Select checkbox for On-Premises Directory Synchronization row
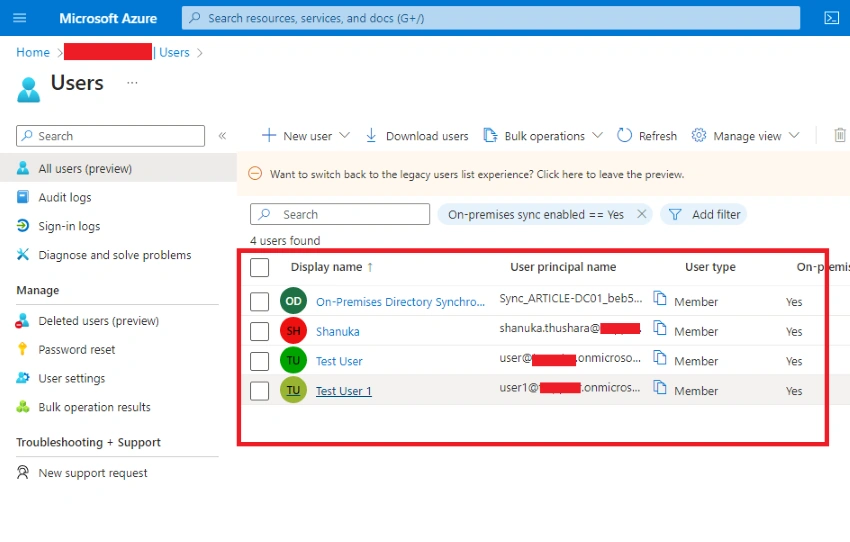The image size is (850, 542). [x=260, y=301]
